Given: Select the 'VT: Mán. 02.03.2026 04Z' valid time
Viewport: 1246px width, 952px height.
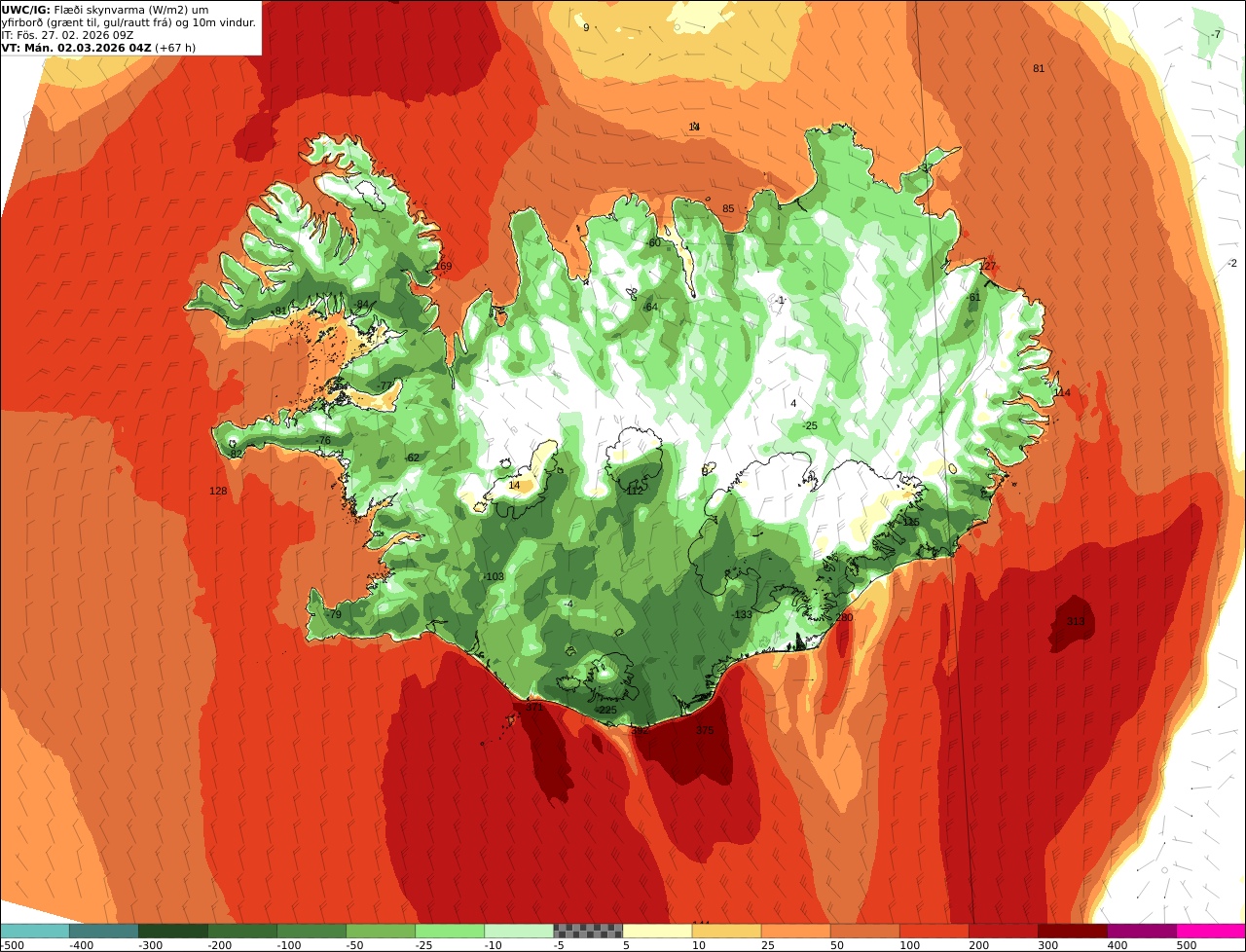Looking at the screenshot, I should click(76, 48).
